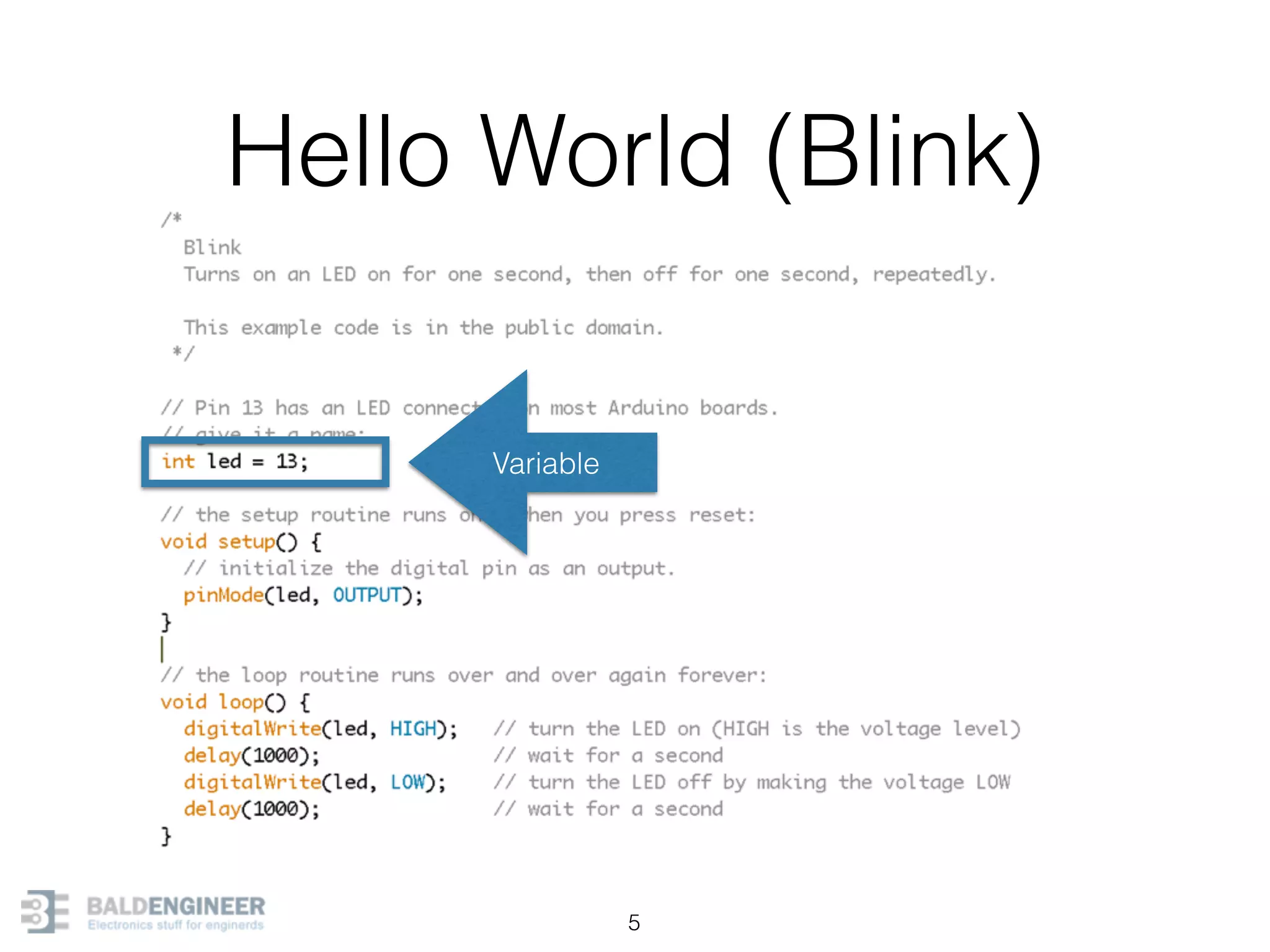1270x952 pixels.
Task: Click the last "delay(1000);" before closing brace
Action: pyautogui.click(x=252, y=809)
